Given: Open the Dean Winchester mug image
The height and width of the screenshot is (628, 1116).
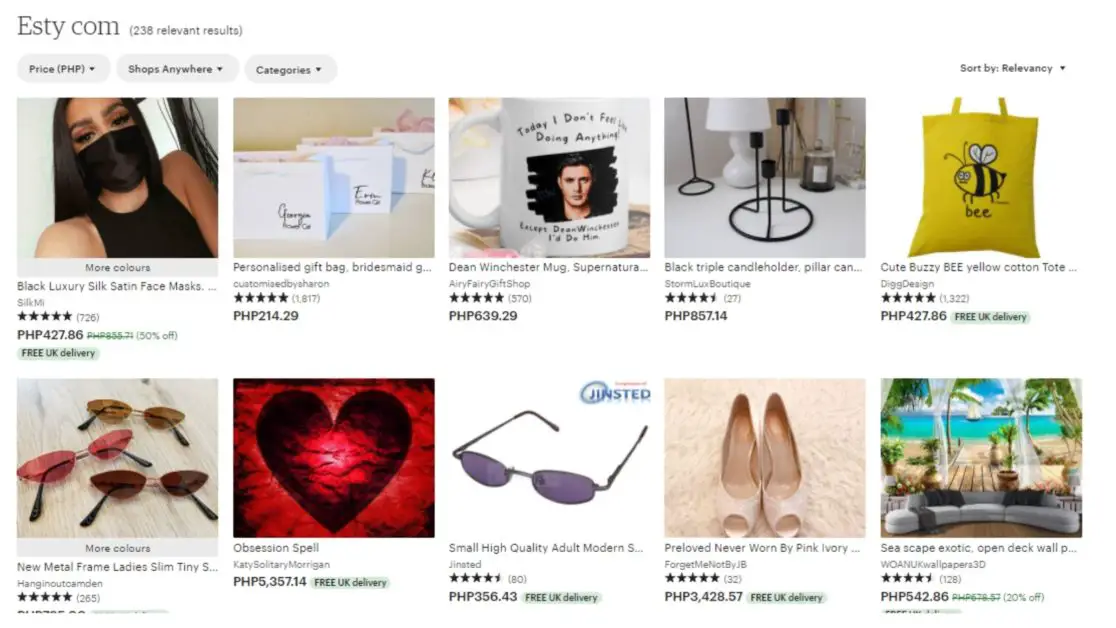Looking at the screenshot, I should pos(549,178).
